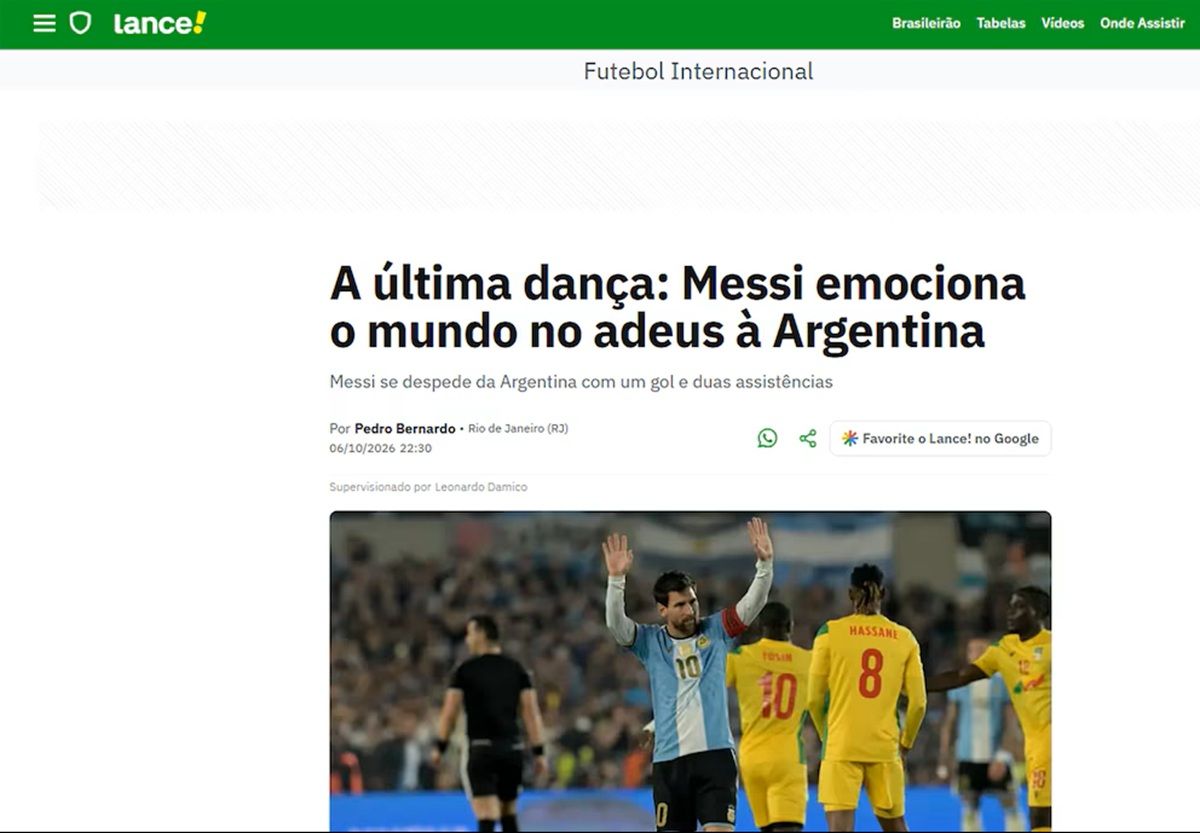Open the Tabelas menu item
Image resolution: width=1200 pixels, height=833 pixels.
coord(1001,23)
